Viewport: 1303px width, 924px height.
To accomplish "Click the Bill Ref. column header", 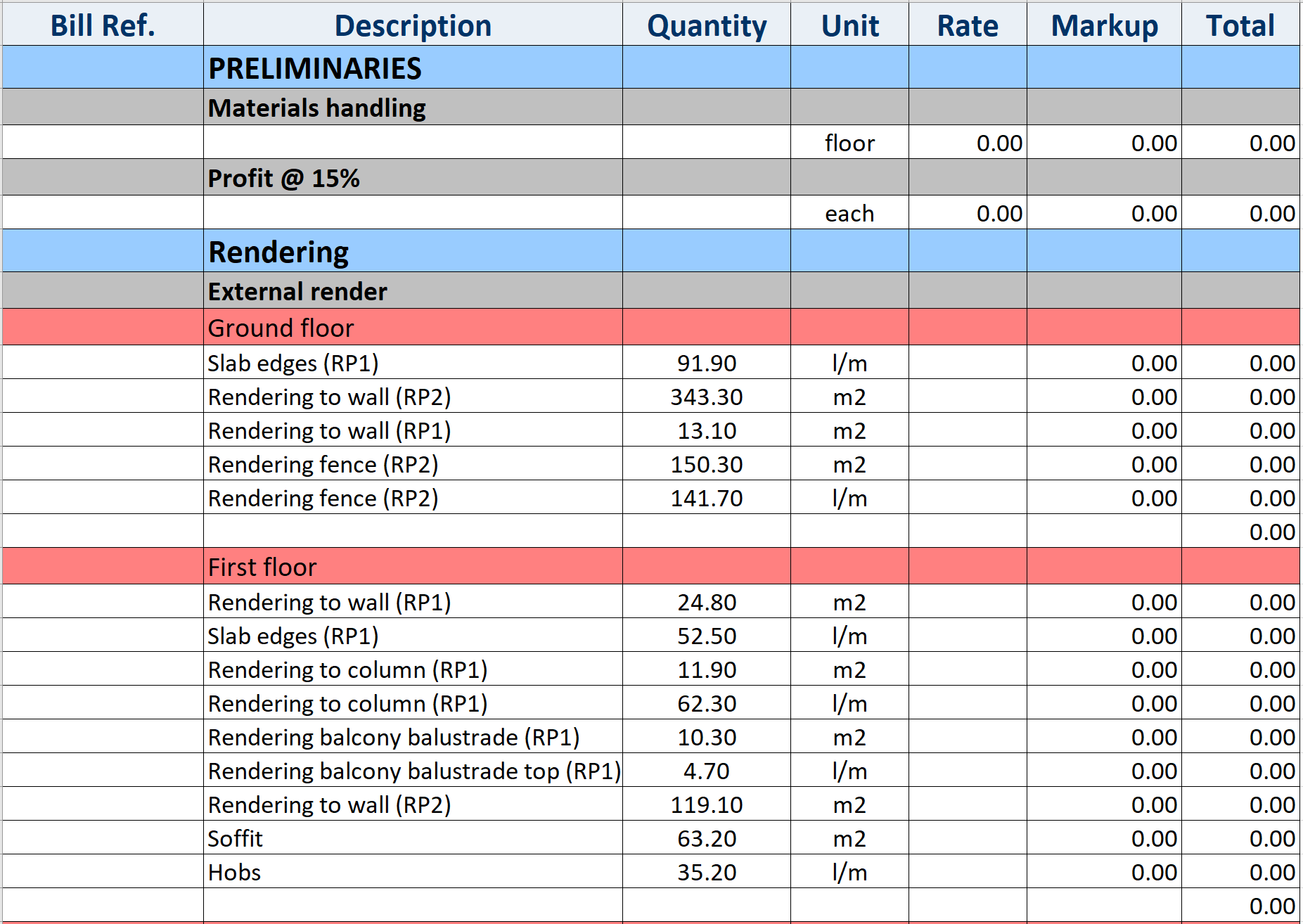I will (x=103, y=25).
